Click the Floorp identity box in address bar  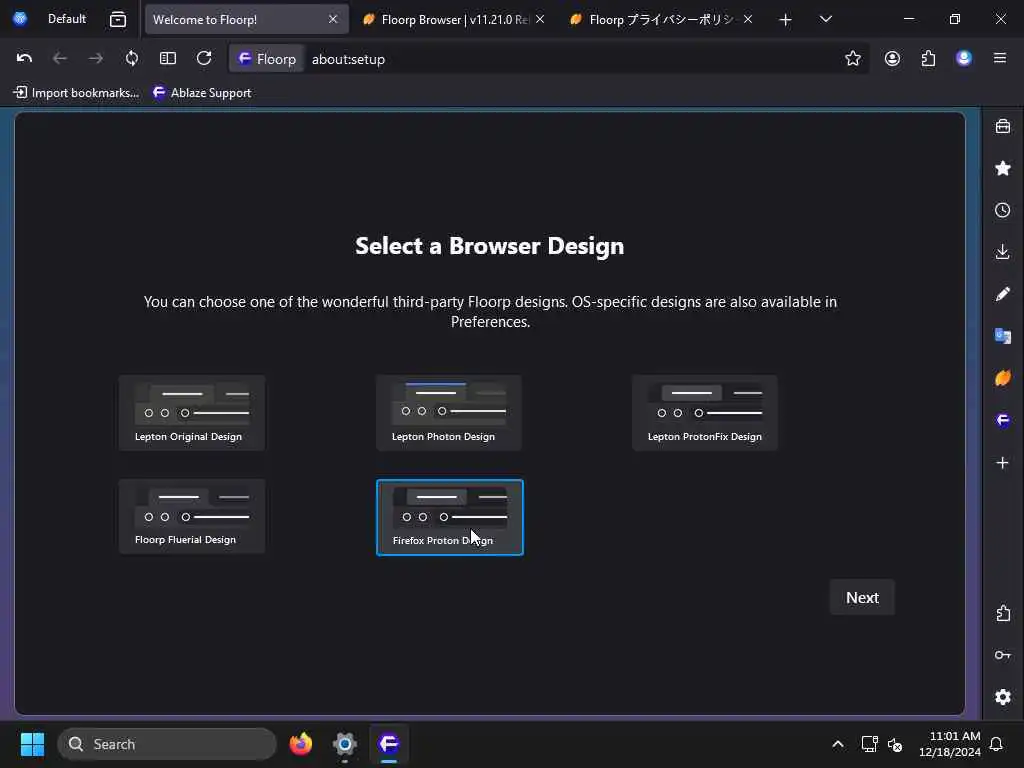(266, 59)
